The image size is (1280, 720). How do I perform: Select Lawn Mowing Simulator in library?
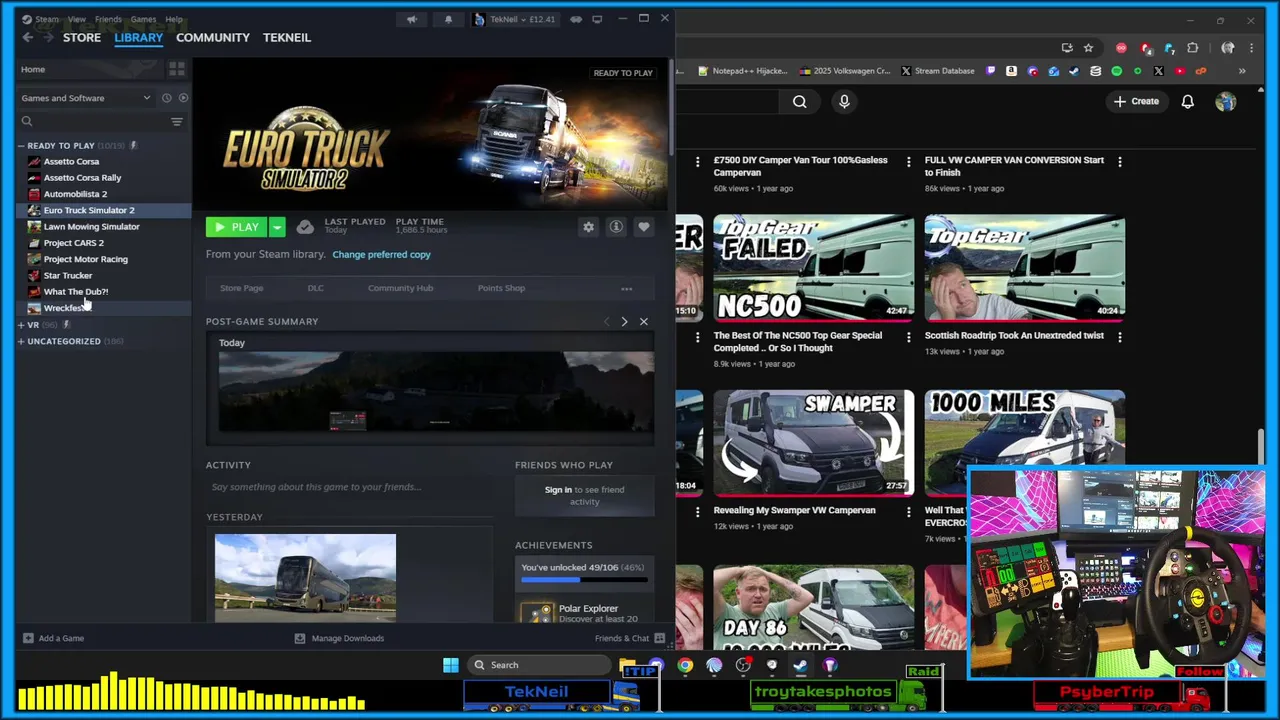[x=91, y=227]
